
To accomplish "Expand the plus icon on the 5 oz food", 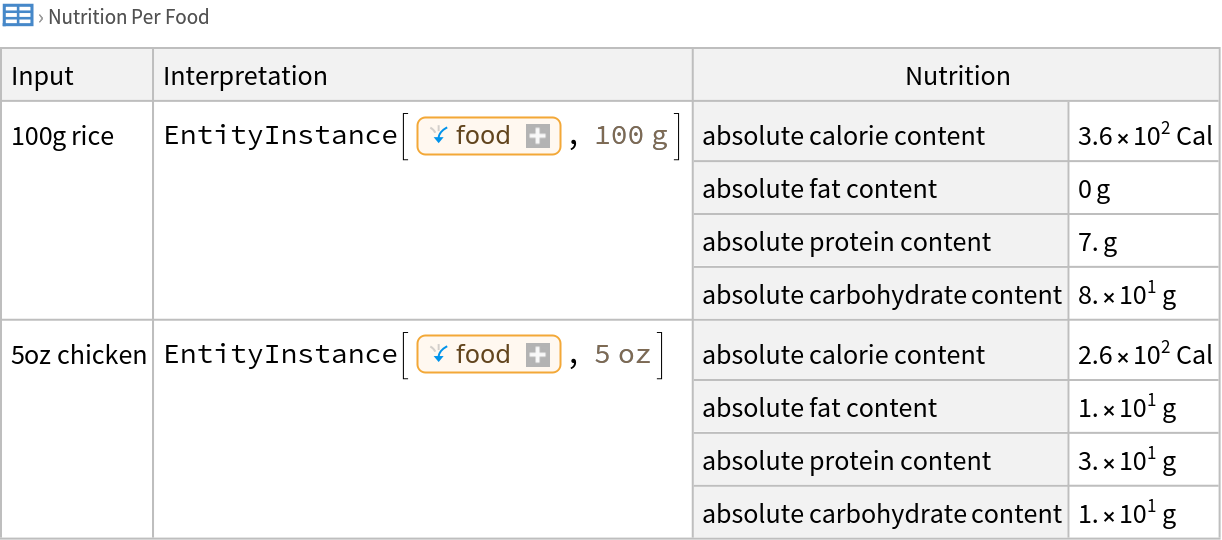I will pyautogui.click(x=538, y=356).
